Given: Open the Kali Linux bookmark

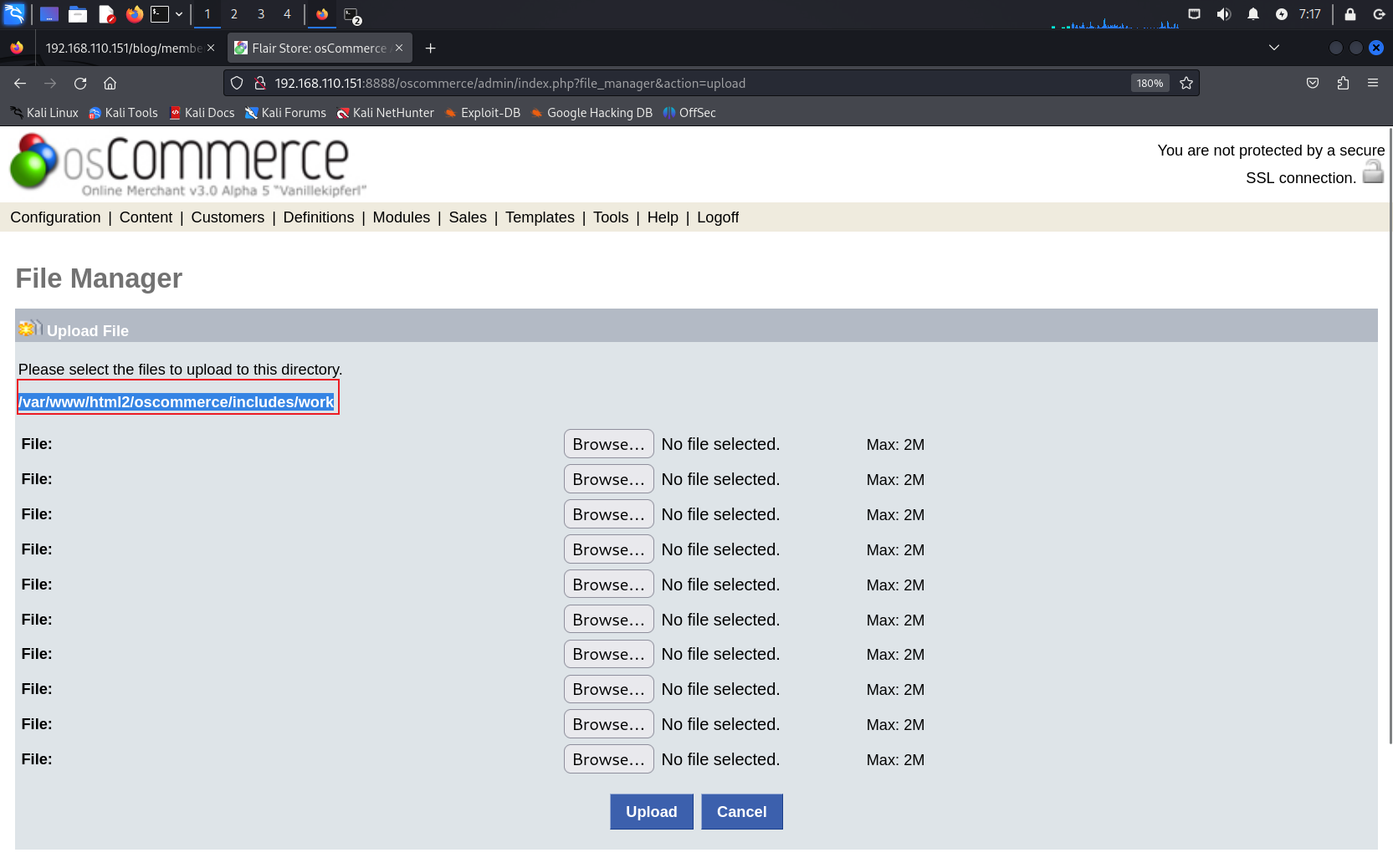Looking at the screenshot, I should tap(44, 113).
